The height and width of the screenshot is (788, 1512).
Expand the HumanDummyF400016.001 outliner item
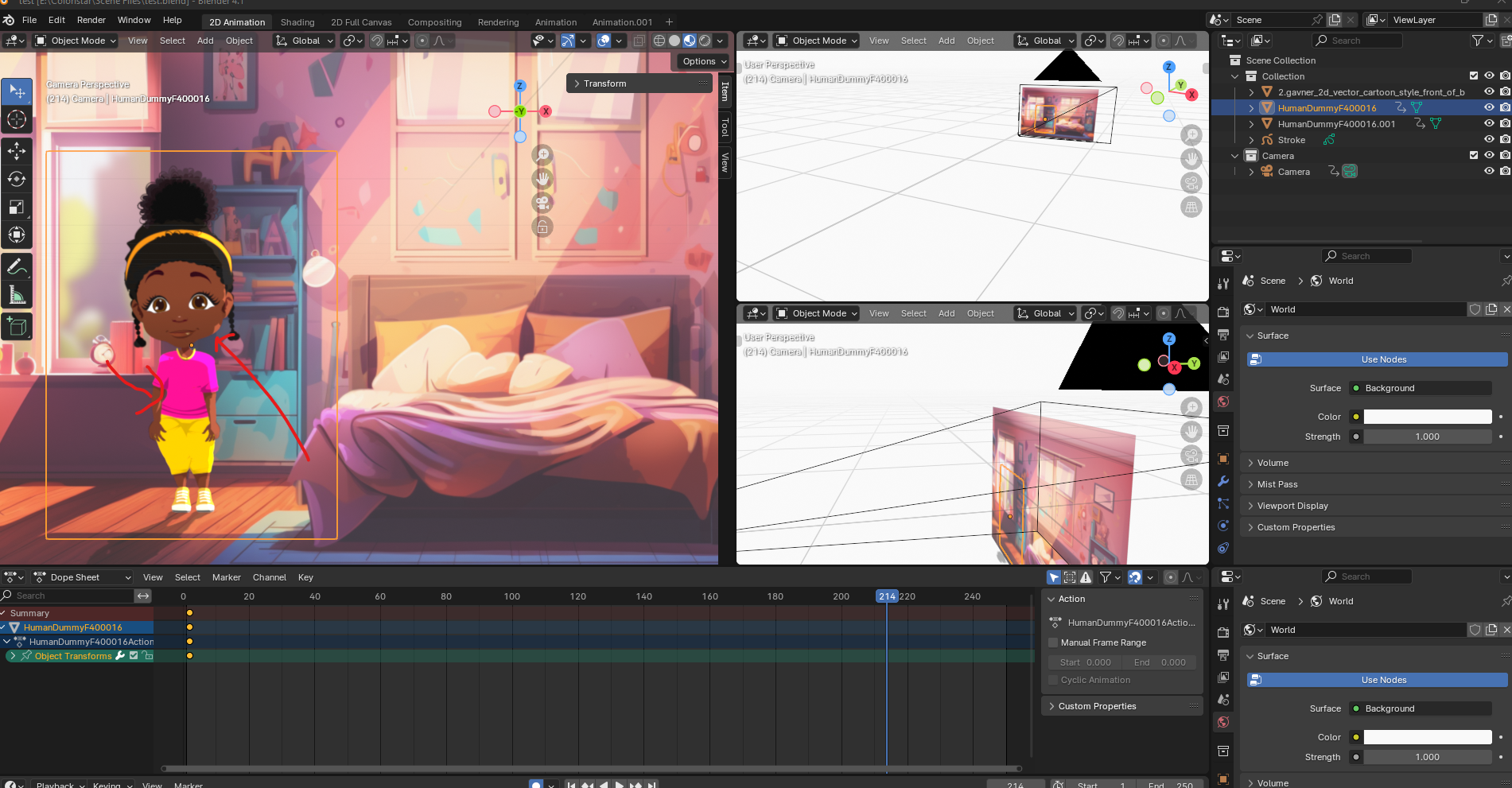click(1251, 124)
